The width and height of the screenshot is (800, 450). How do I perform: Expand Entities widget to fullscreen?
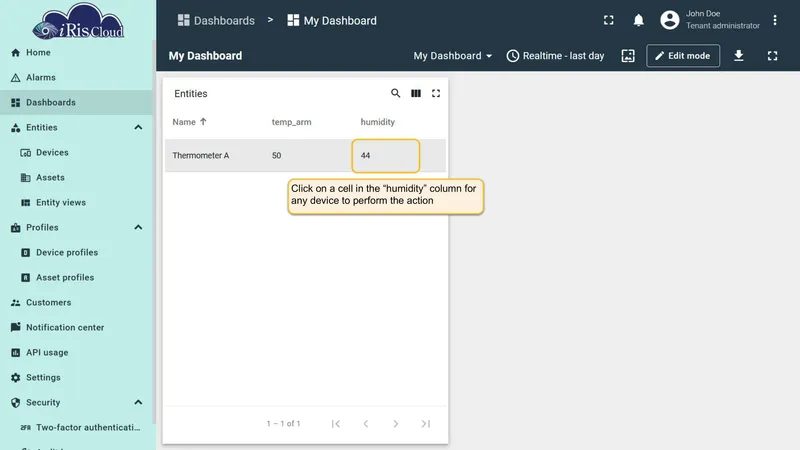436,93
